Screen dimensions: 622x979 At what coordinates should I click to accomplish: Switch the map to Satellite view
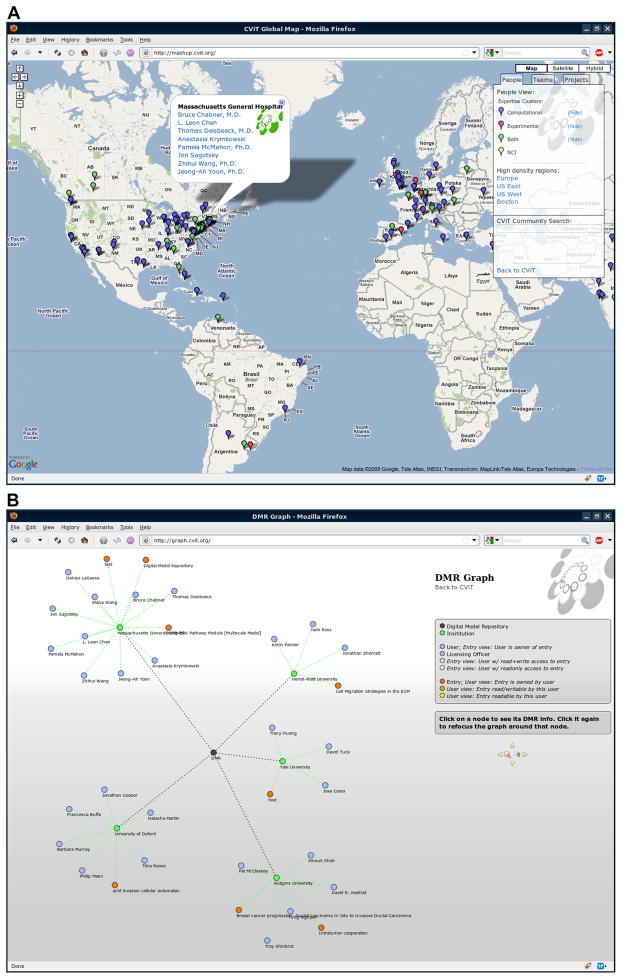click(563, 68)
